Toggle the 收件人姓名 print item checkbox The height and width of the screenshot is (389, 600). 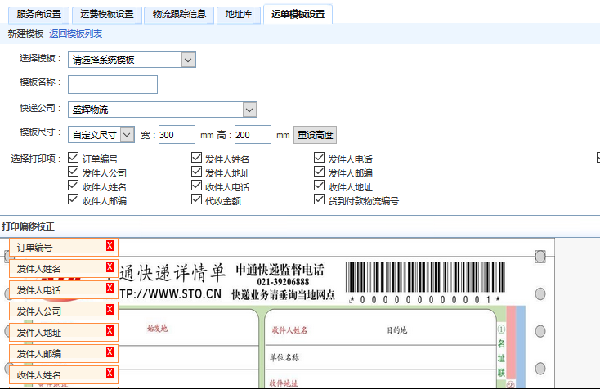pyautogui.click(x=73, y=186)
